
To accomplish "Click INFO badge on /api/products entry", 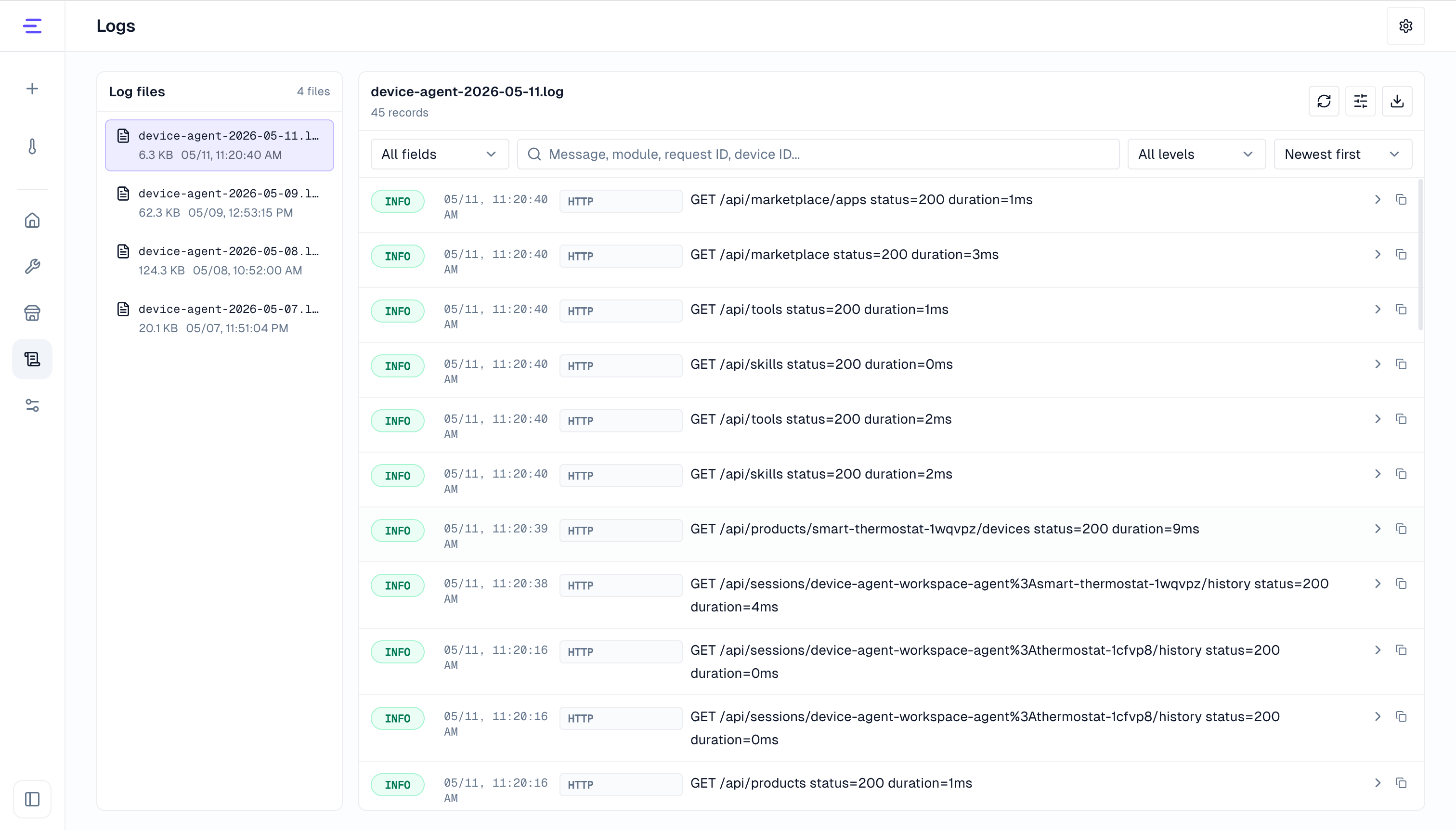I will pyautogui.click(x=397, y=785).
